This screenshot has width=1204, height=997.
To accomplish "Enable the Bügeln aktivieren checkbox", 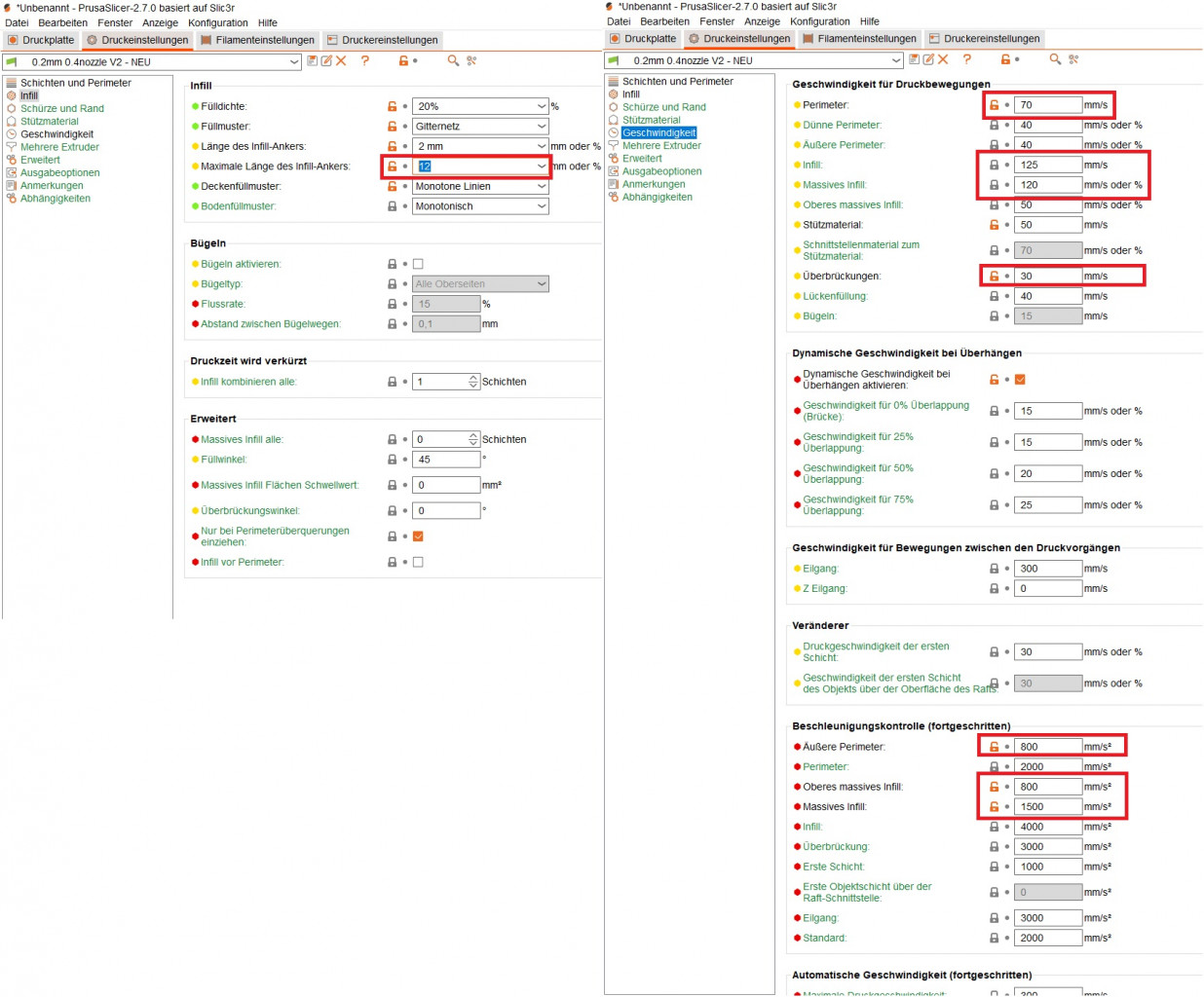I will pyautogui.click(x=418, y=264).
